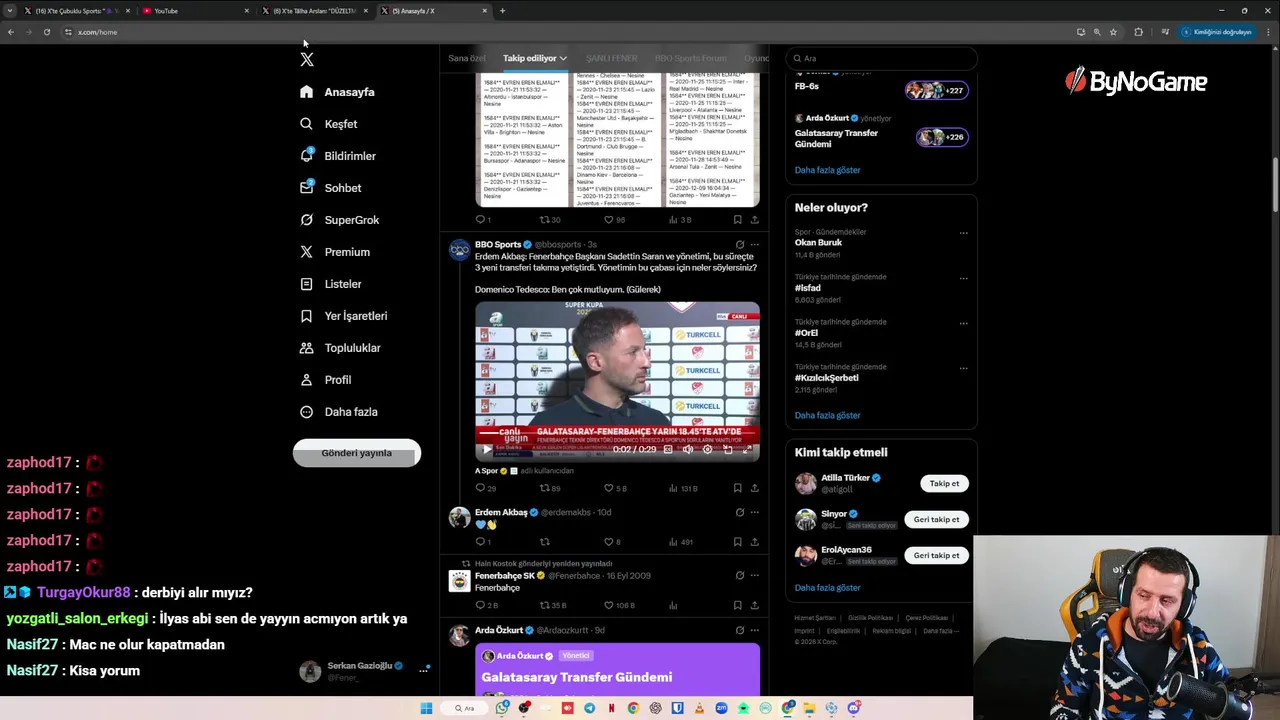Enter fullscreen on BBO Sports video
This screenshot has width=1280, height=720.
pyautogui.click(x=747, y=450)
